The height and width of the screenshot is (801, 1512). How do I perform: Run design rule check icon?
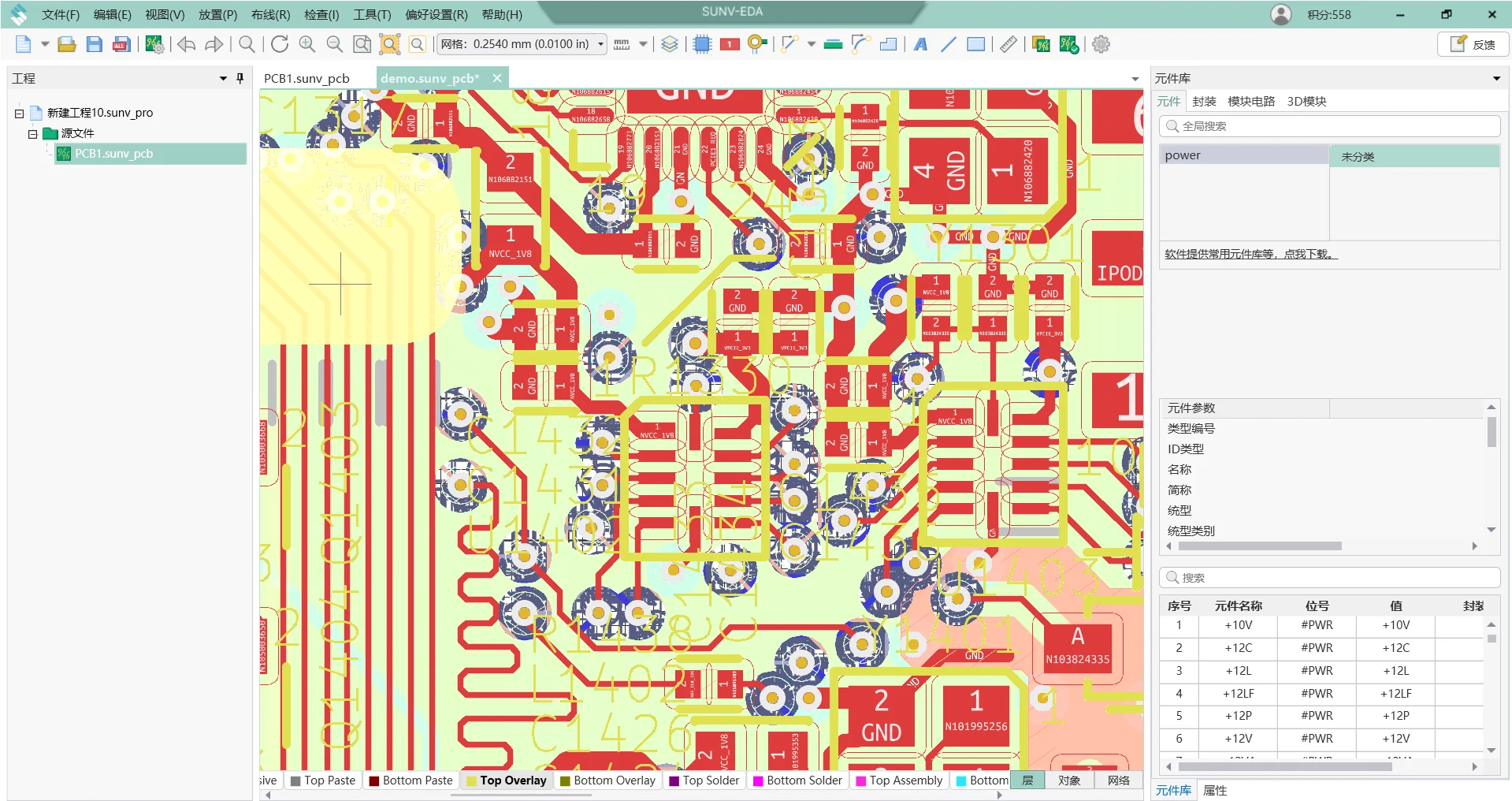pyautogui.click(x=1068, y=44)
